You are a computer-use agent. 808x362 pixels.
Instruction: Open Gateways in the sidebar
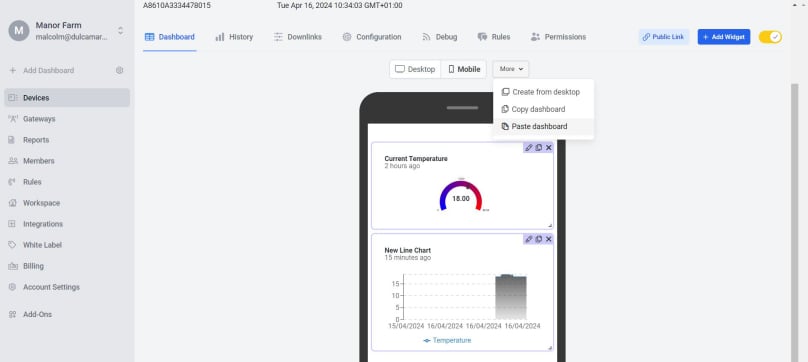pos(67,119)
